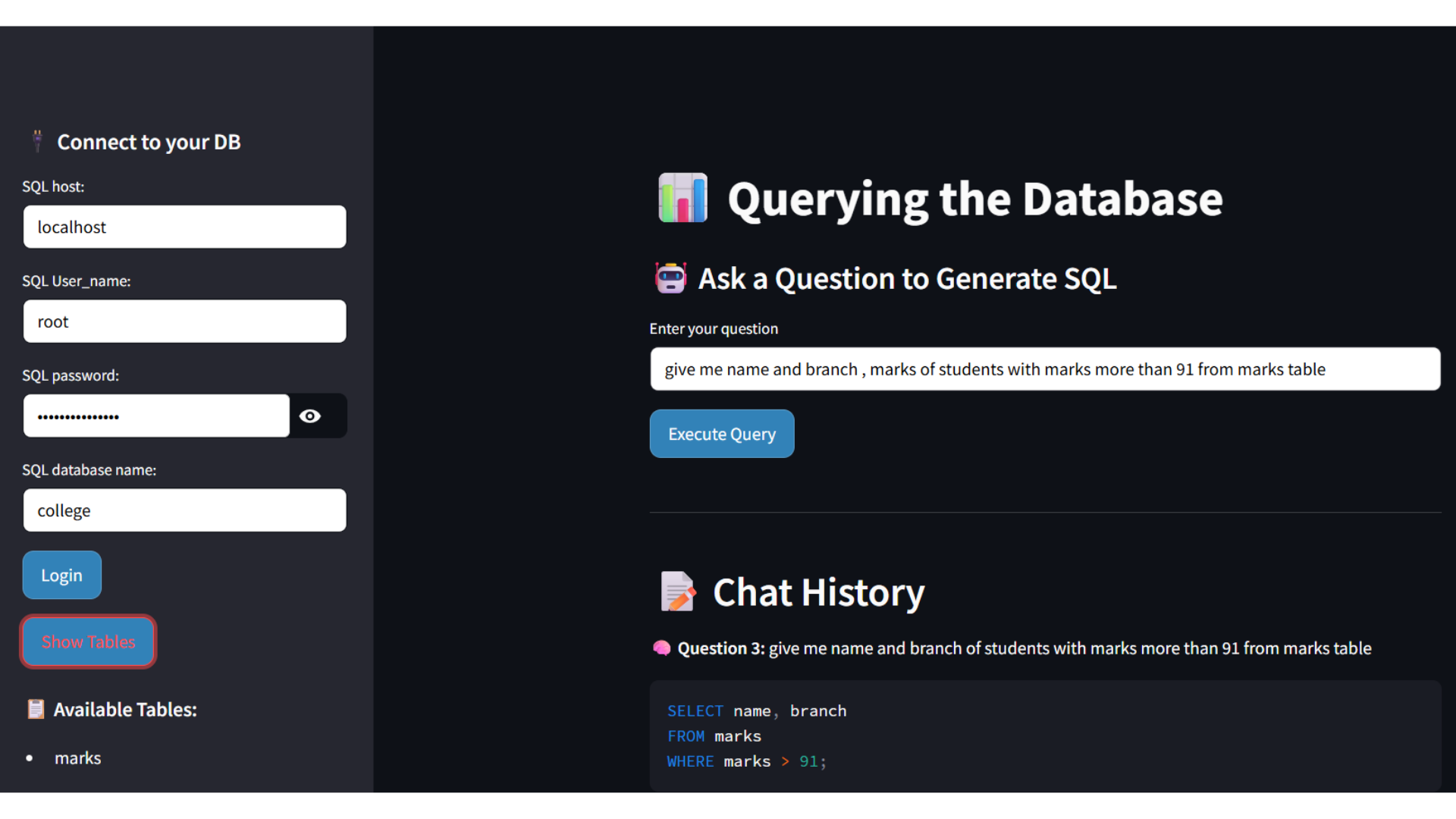Click the SQL host field containing localhost
1456x819 pixels.
184,227
